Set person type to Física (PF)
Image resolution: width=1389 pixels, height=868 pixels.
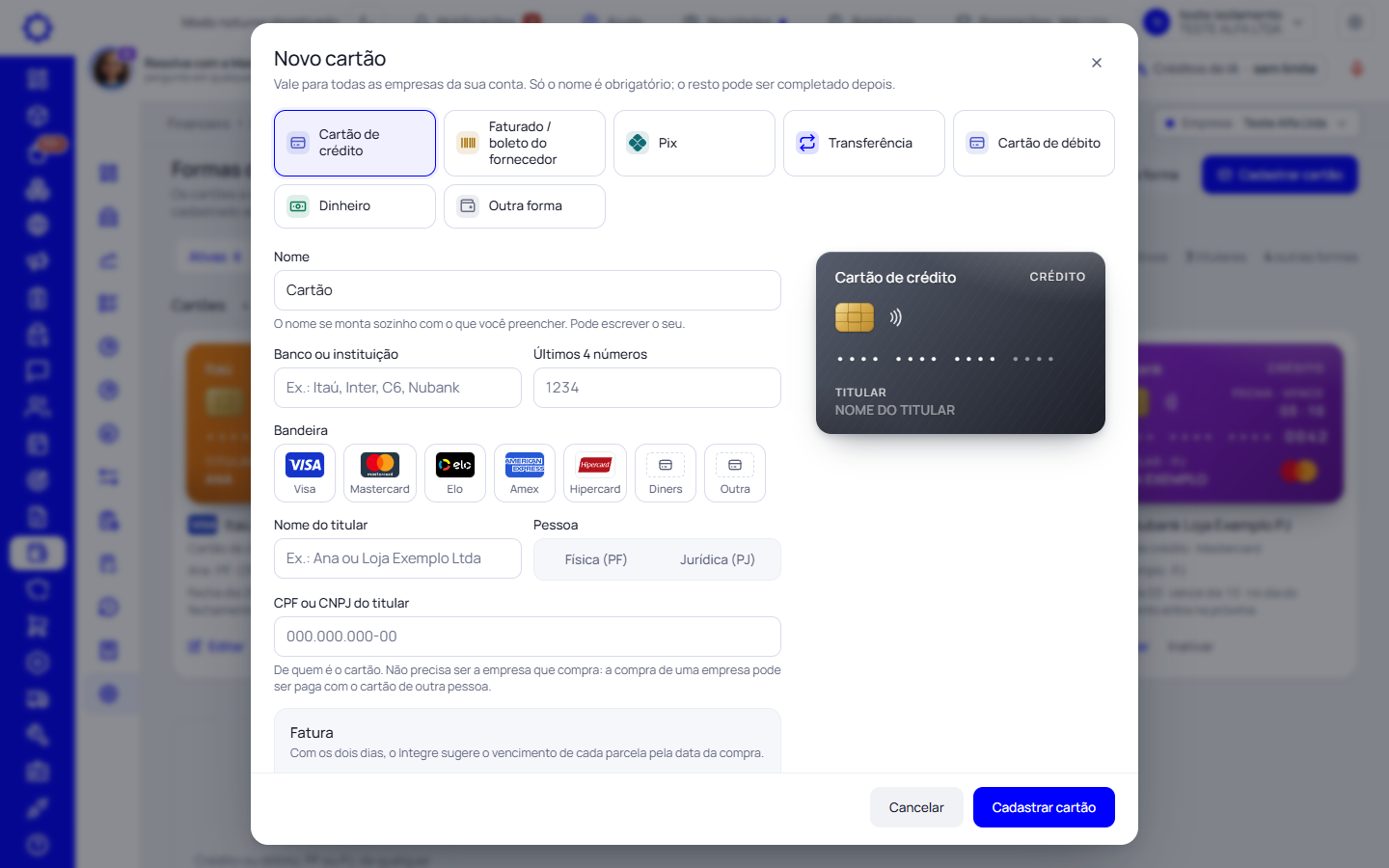(x=596, y=559)
